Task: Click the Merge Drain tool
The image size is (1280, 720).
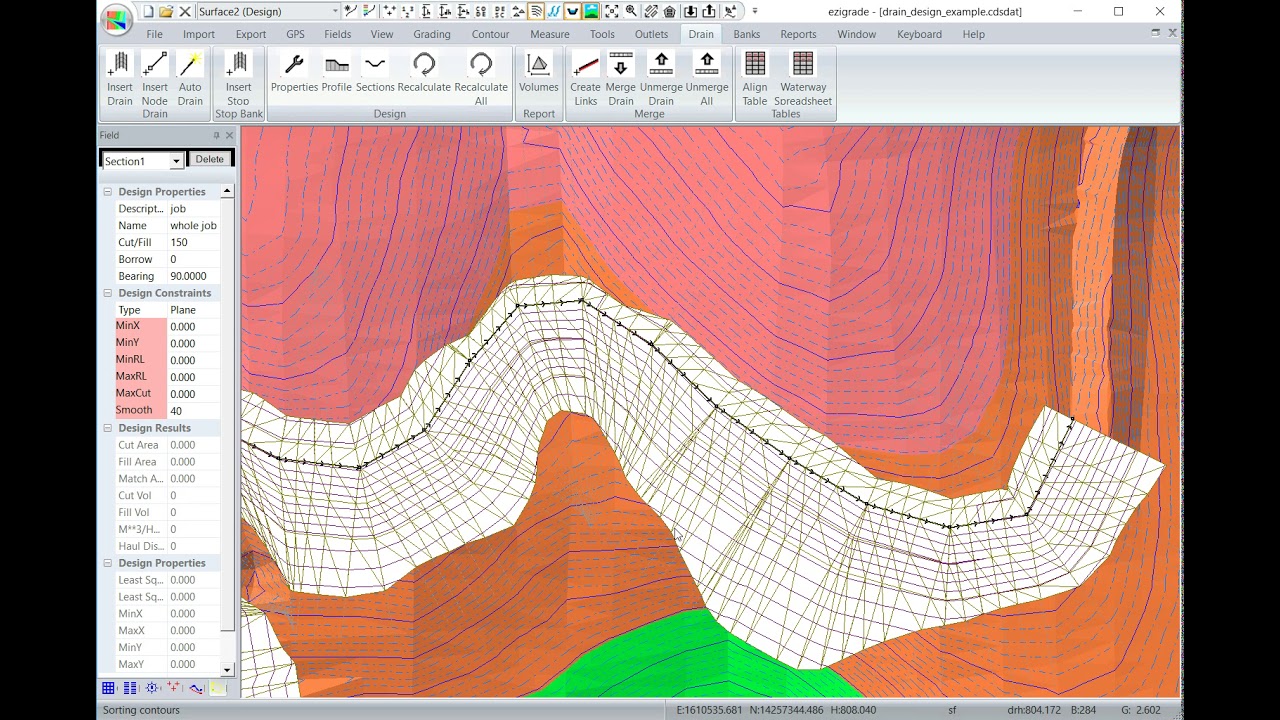Action: click(x=621, y=80)
